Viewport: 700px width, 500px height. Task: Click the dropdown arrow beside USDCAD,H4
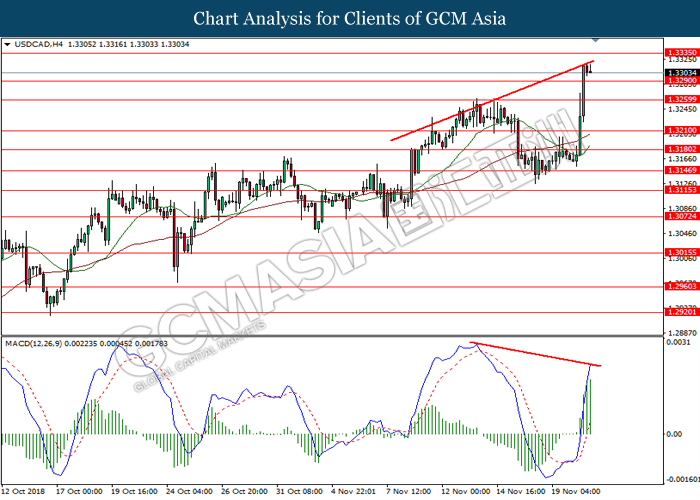click(7, 45)
